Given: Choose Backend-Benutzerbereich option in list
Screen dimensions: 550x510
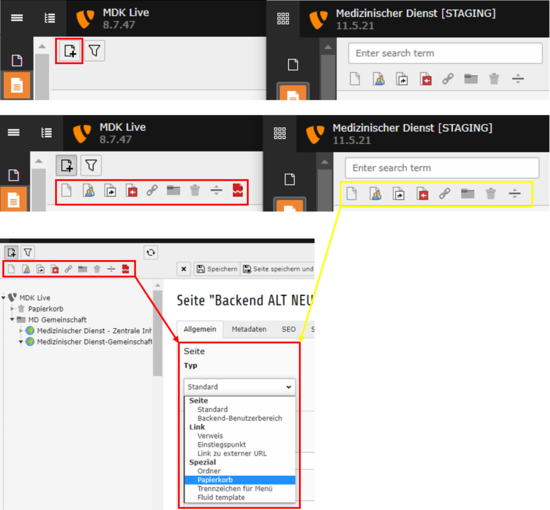Looking at the screenshot, I should click(240, 418).
